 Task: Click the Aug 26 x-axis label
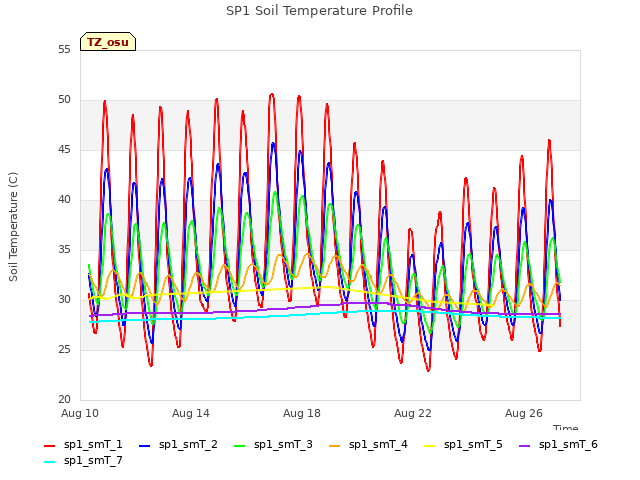[524, 413]
